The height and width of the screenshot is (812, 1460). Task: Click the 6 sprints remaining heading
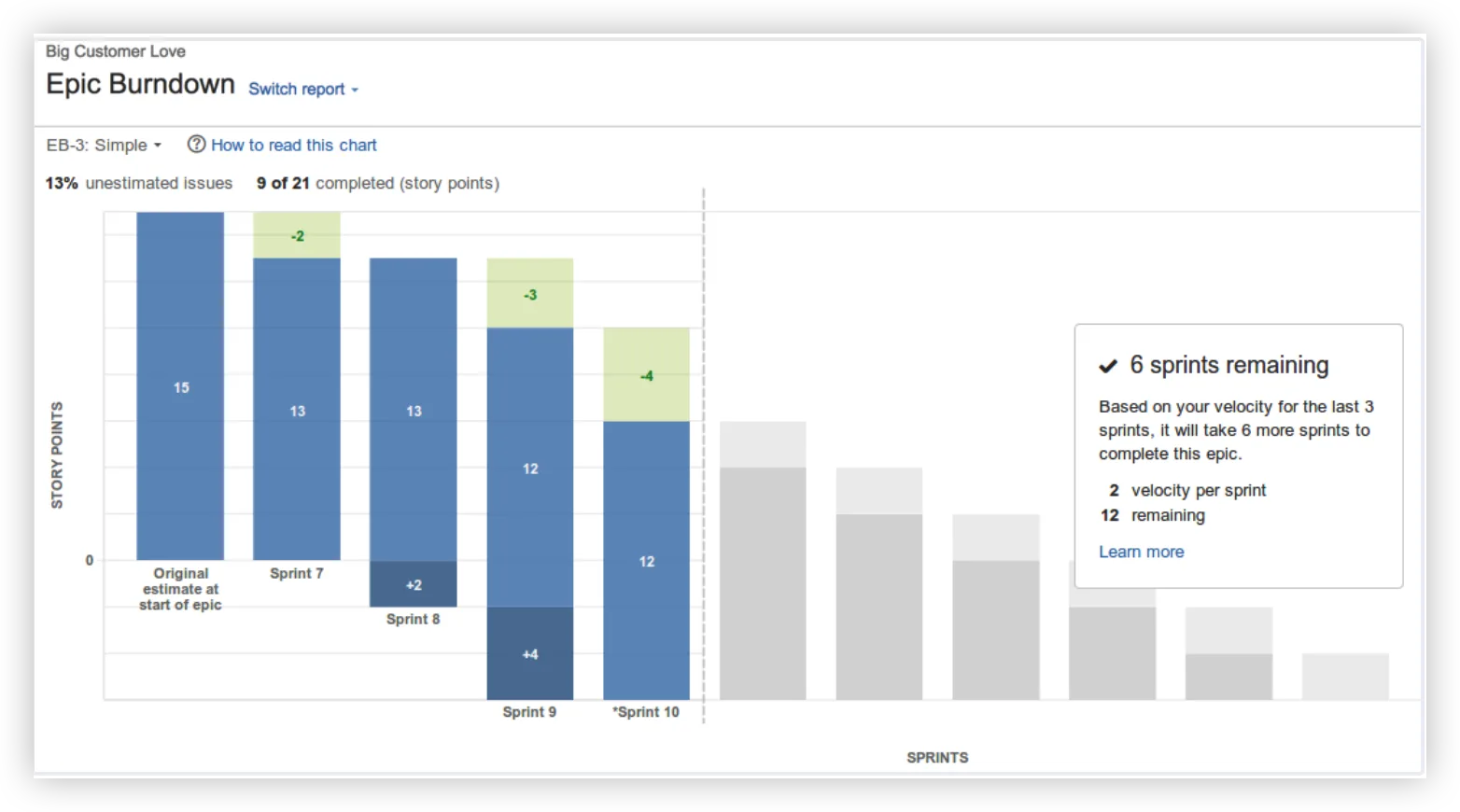click(x=1228, y=365)
